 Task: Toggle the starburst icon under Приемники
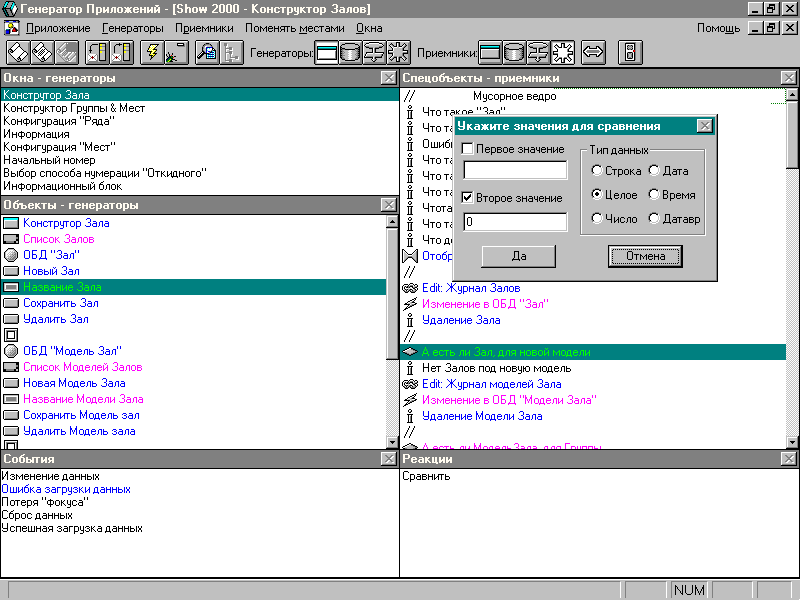click(x=563, y=52)
